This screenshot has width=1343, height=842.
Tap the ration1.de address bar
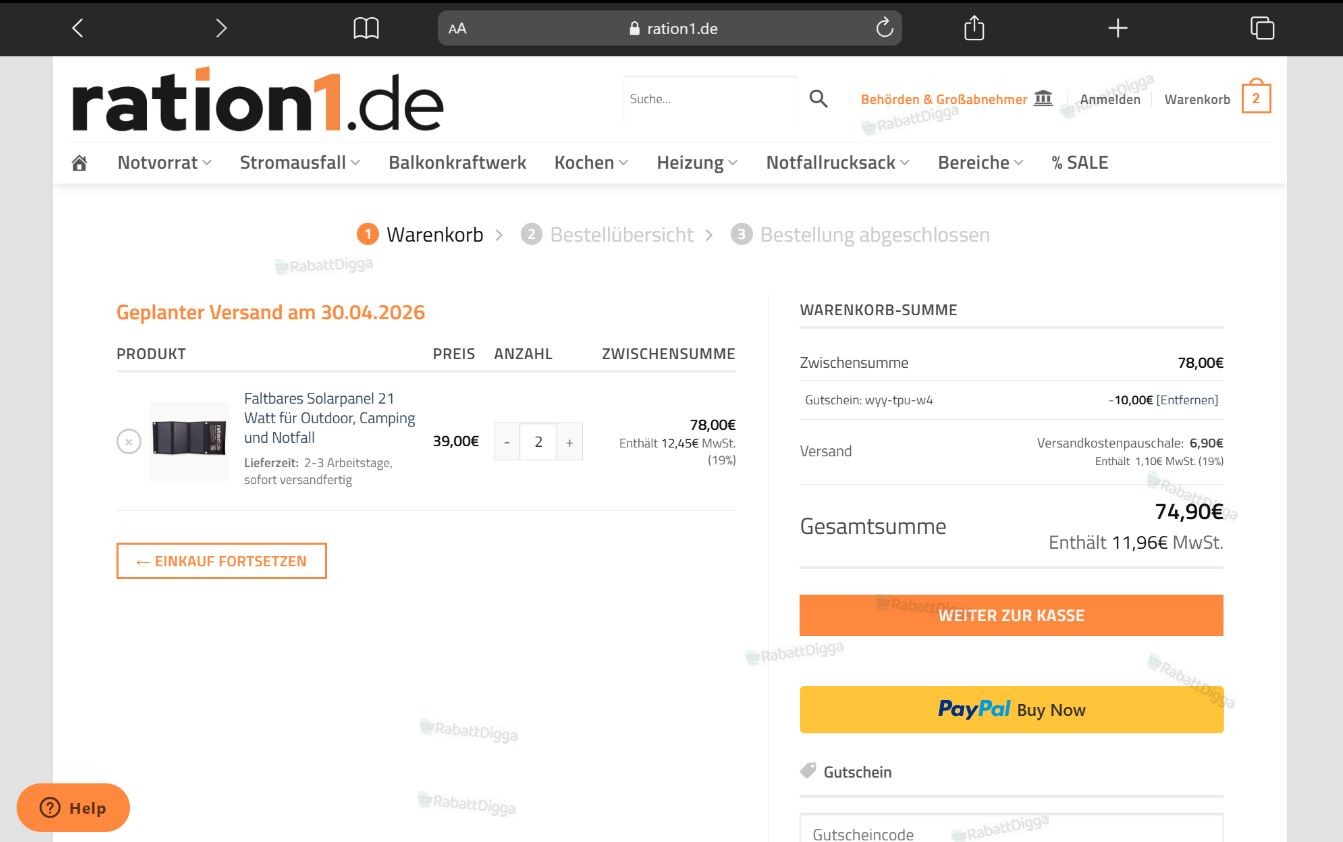pos(670,28)
